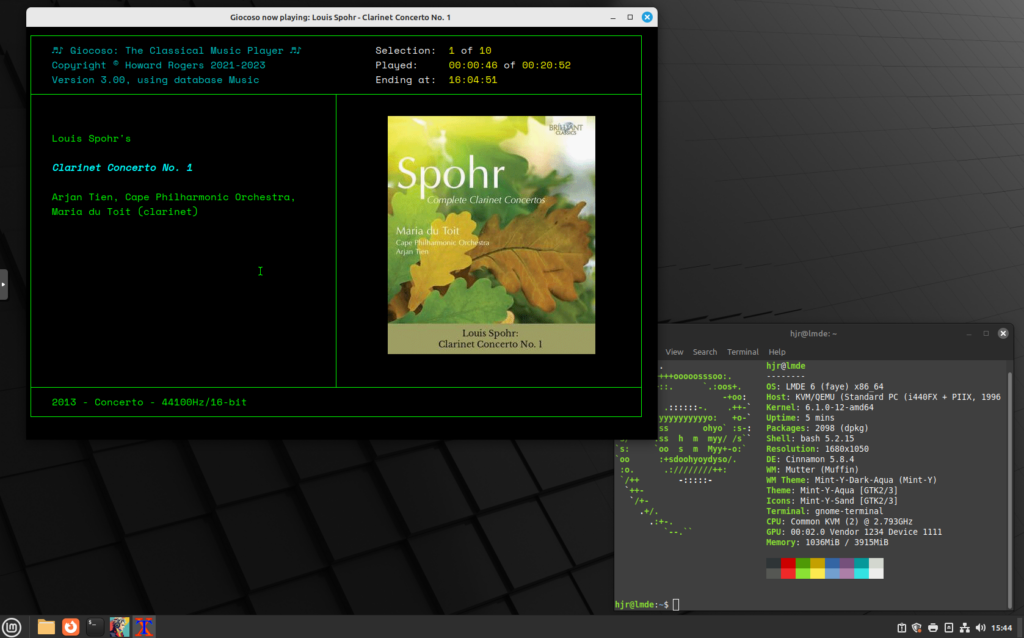Click the green 'hjr@lmde' neofetch header
This screenshot has width=1024, height=638.
click(786, 366)
